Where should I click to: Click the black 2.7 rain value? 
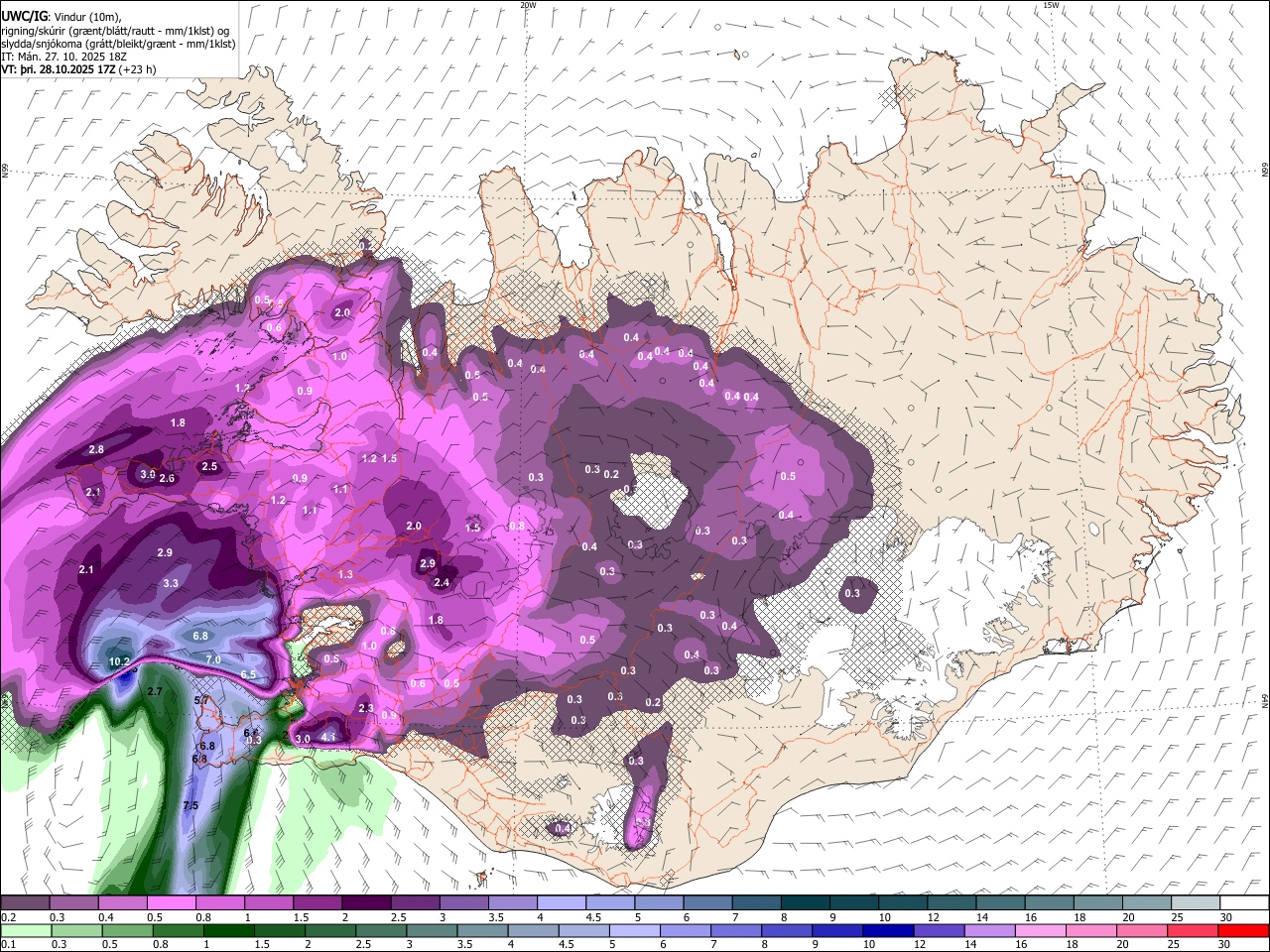154,691
